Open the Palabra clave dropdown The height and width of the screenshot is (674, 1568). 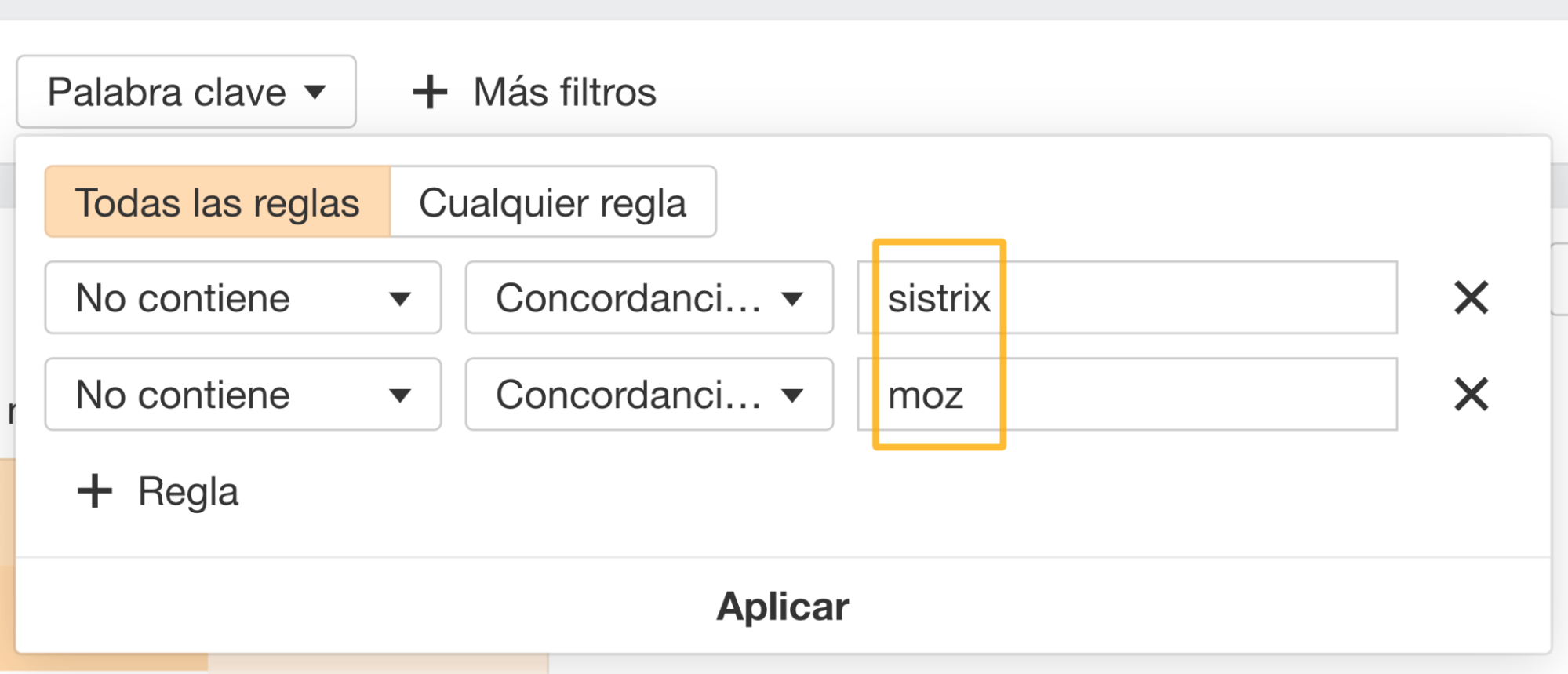tap(185, 91)
